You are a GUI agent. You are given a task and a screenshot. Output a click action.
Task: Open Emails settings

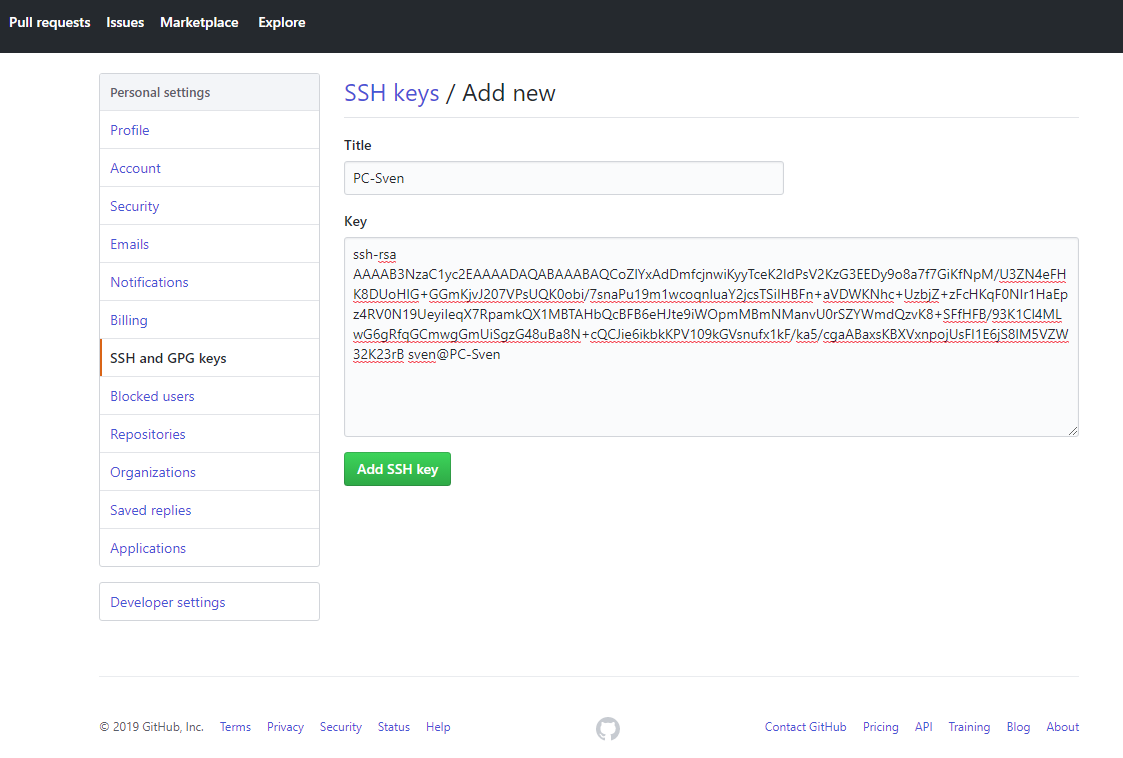(209, 244)
